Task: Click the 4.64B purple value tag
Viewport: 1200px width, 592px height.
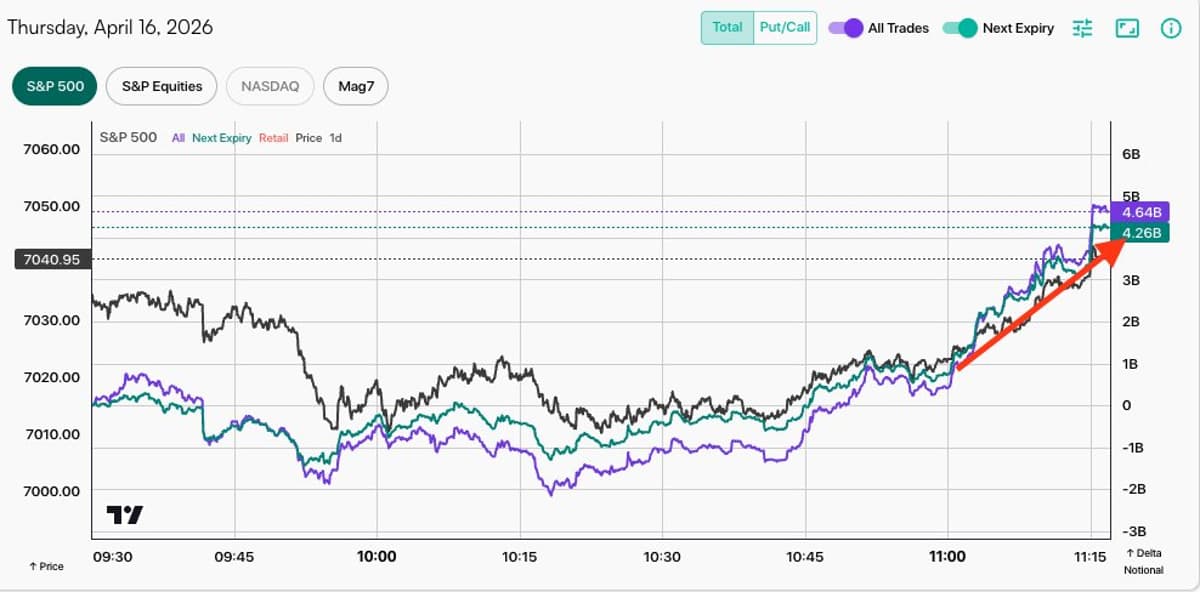Action: point(1141,212)
